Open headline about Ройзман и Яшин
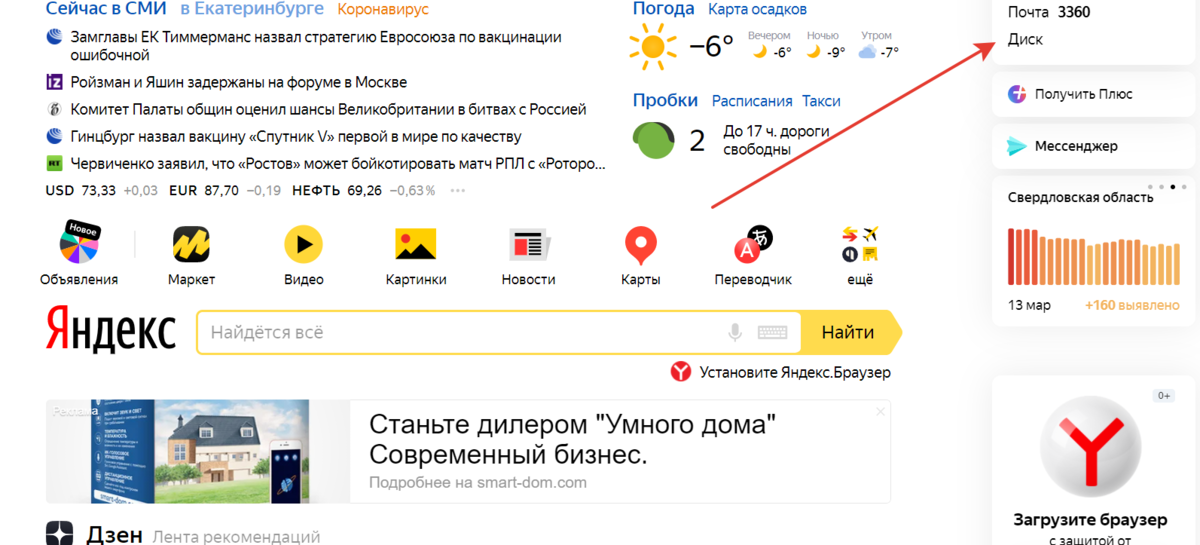Viewport: 1200px width, 545px height. tap(239, 82)
